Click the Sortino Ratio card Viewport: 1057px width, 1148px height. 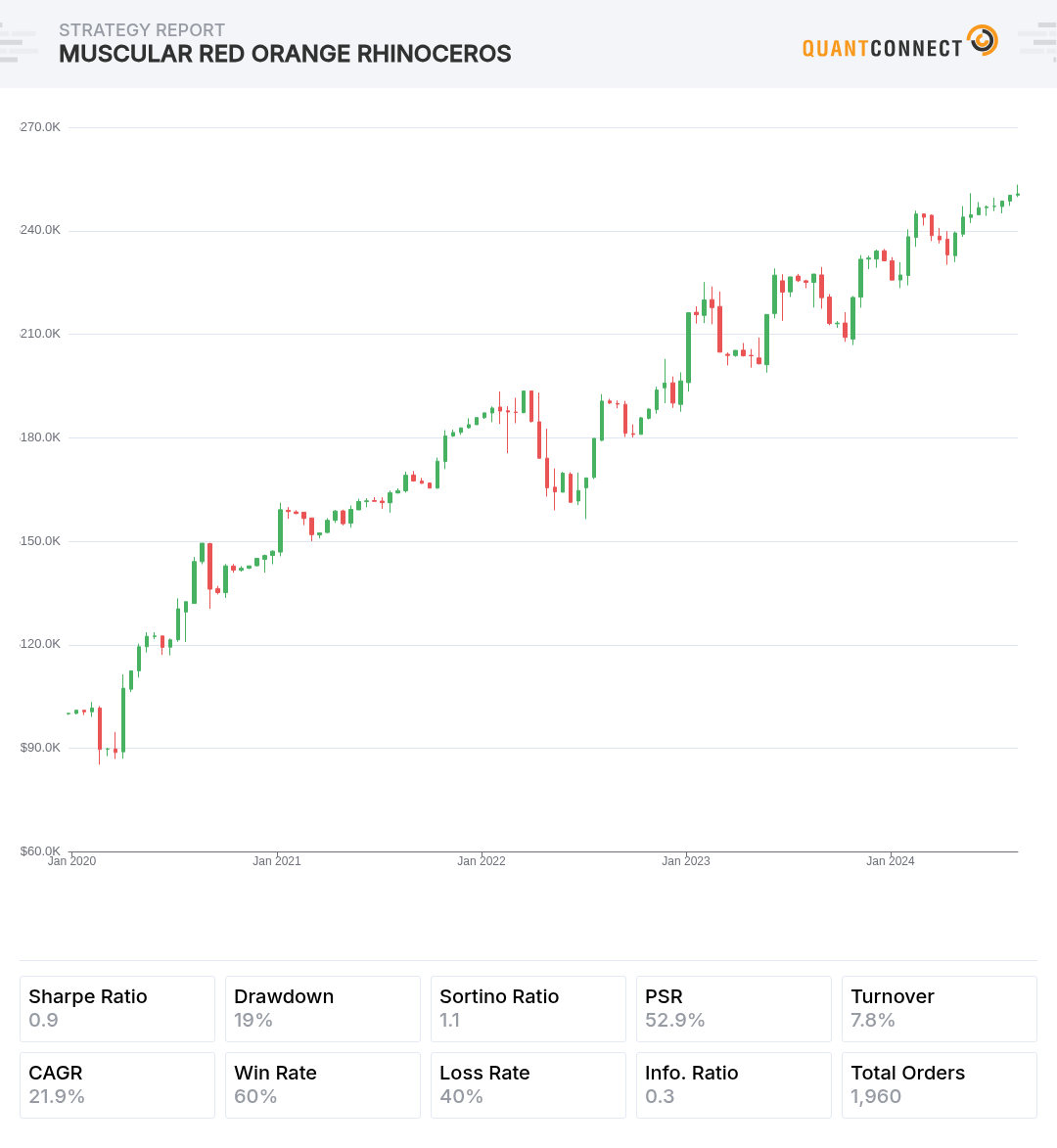(528, 1008)
